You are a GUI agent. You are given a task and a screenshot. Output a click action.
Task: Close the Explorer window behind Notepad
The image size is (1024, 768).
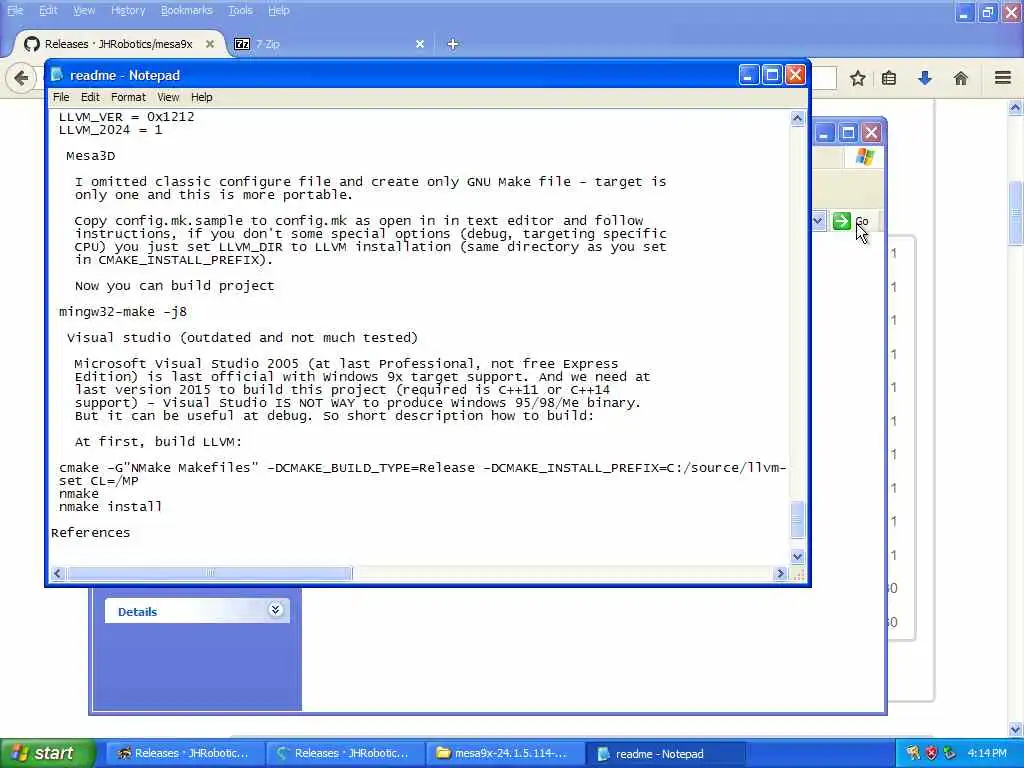[x=871, y=133]
